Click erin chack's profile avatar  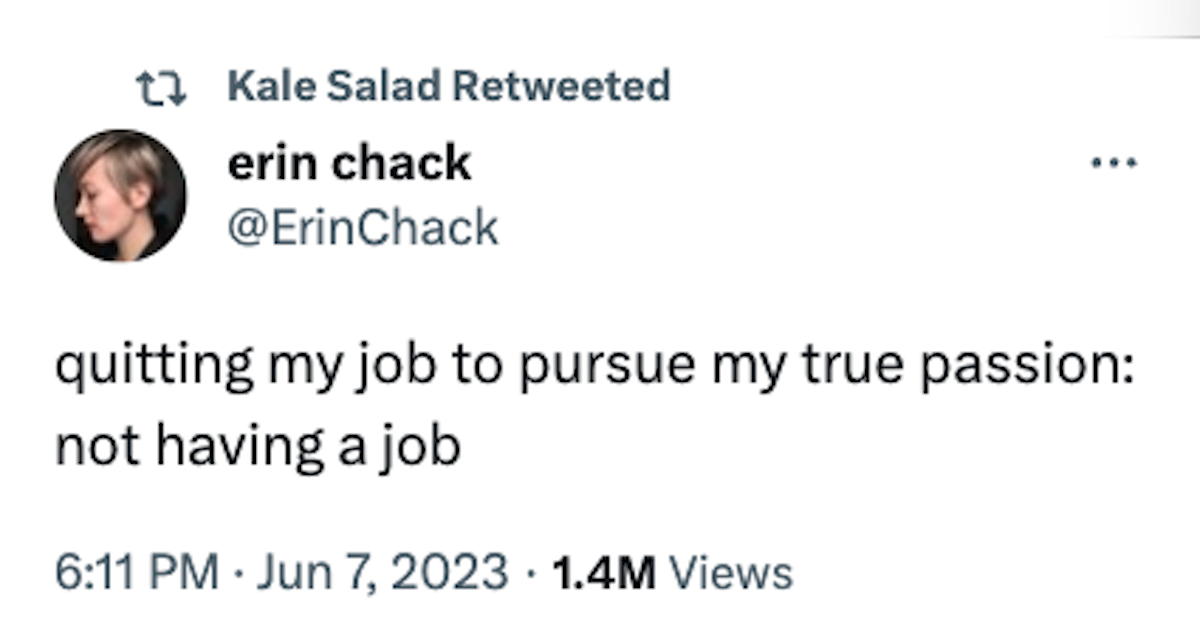[120, 195]
